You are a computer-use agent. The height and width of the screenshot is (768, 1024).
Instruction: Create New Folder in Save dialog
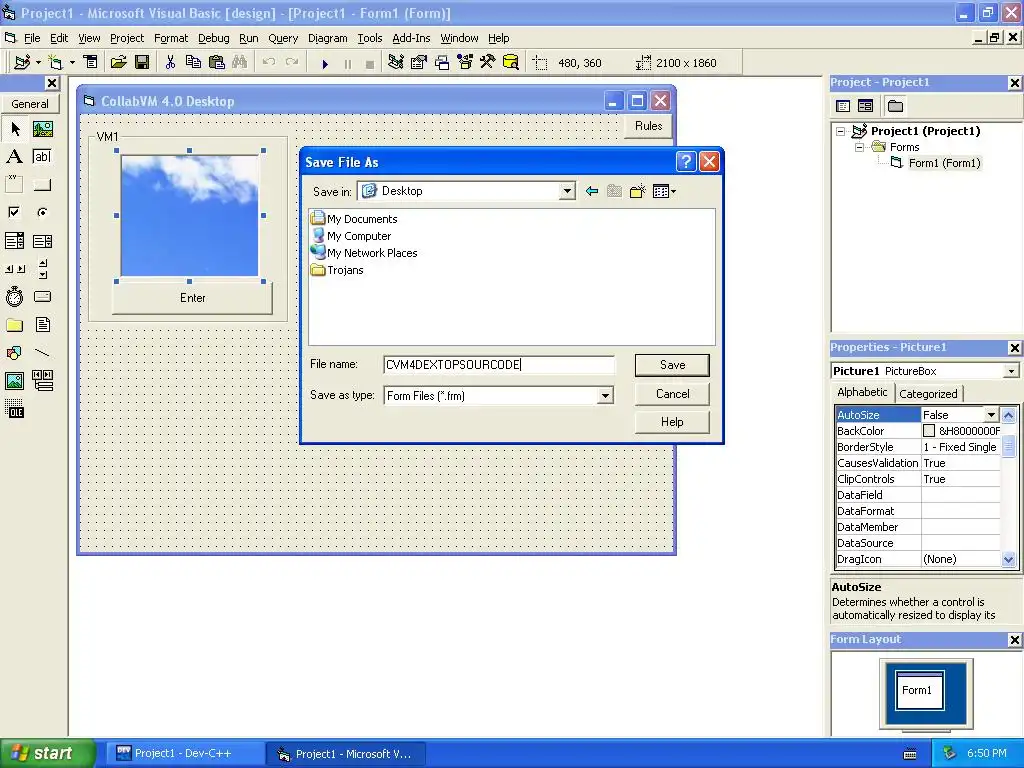click(x=637, y=191)
